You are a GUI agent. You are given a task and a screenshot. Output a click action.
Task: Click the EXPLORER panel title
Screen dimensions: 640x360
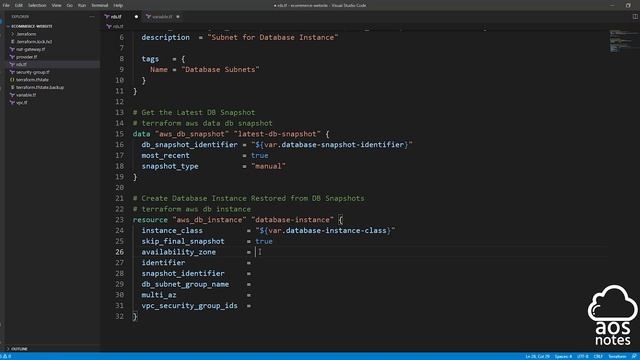click(20, 17)
